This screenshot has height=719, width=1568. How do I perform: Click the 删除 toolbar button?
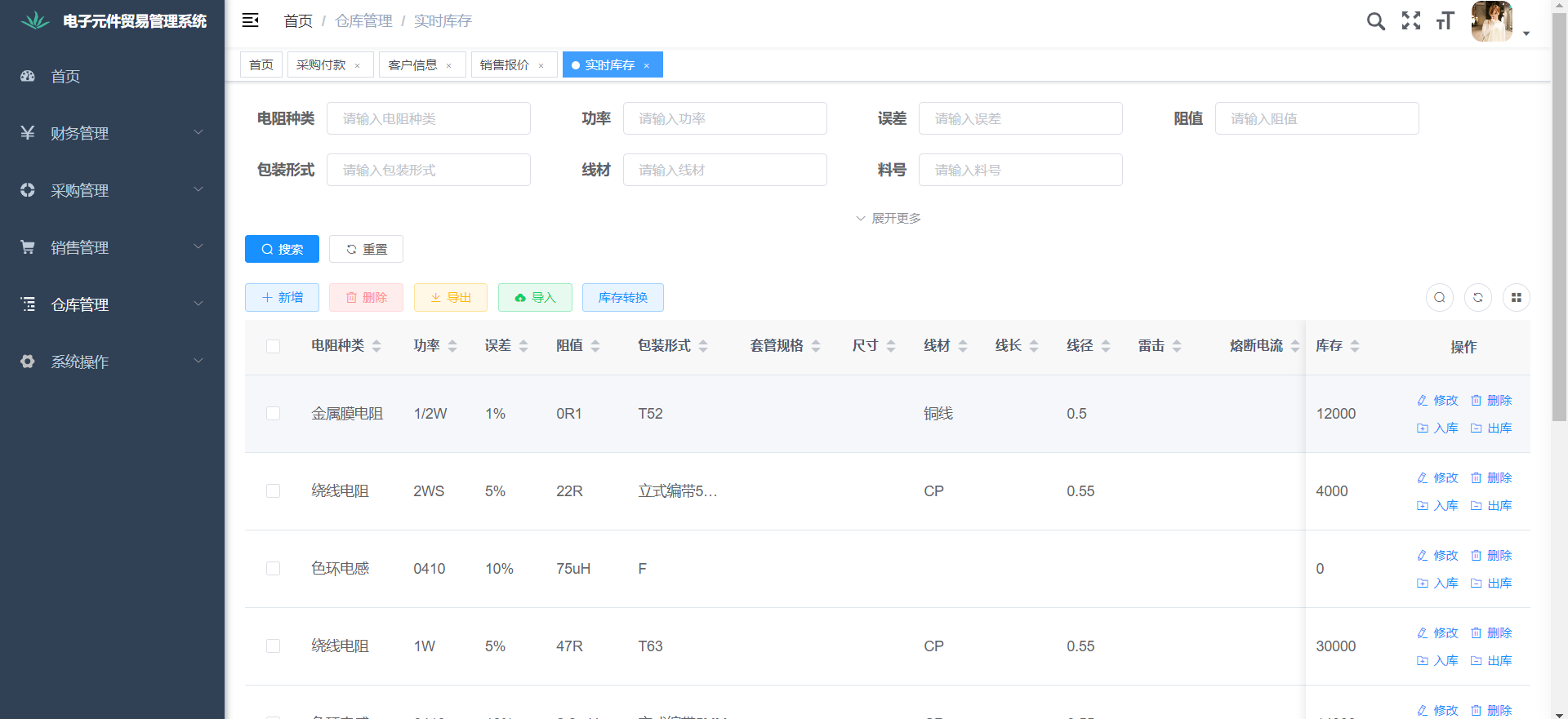(366, 297)
